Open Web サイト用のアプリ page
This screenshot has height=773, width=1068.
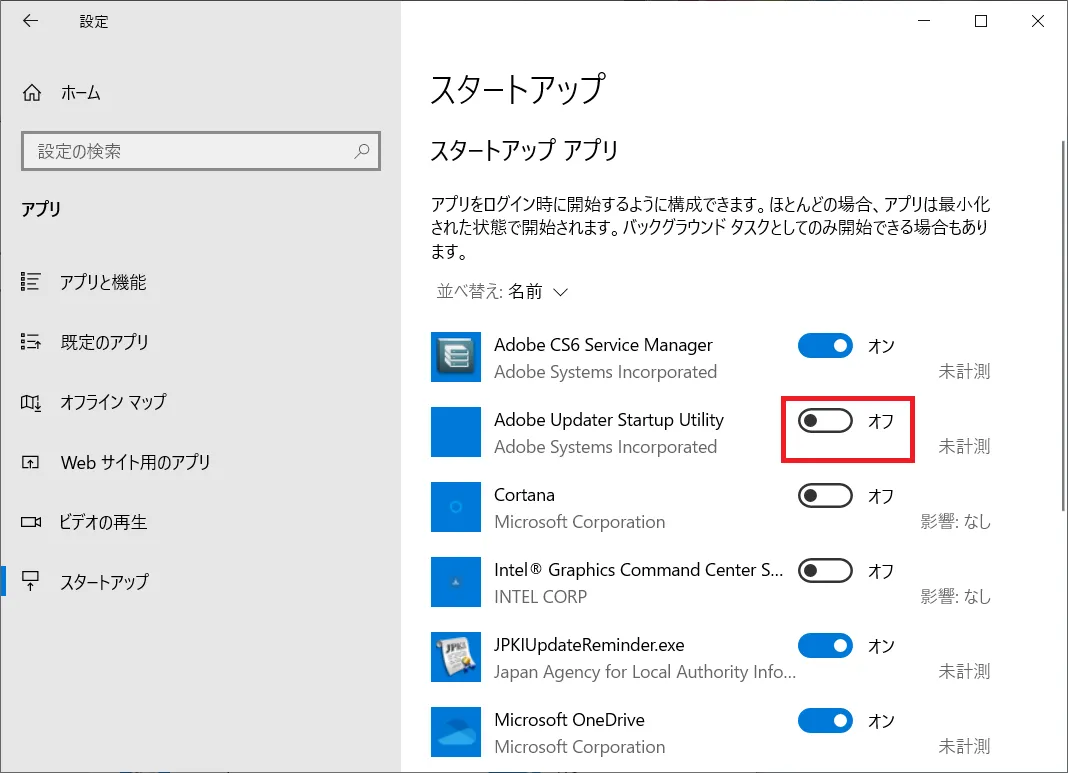136,462
